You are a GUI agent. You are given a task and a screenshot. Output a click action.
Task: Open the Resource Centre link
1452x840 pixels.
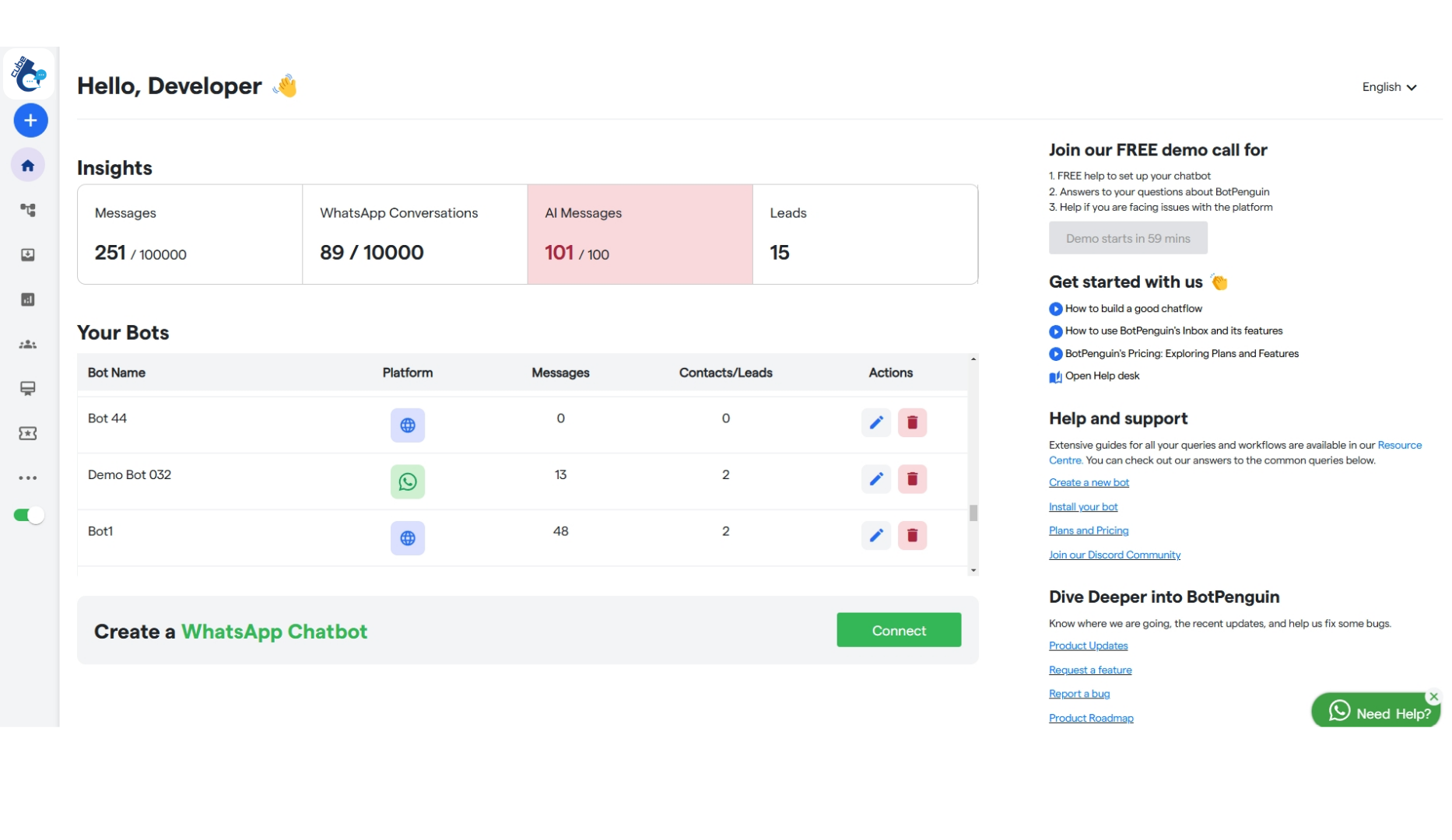tap(1399, 445)
